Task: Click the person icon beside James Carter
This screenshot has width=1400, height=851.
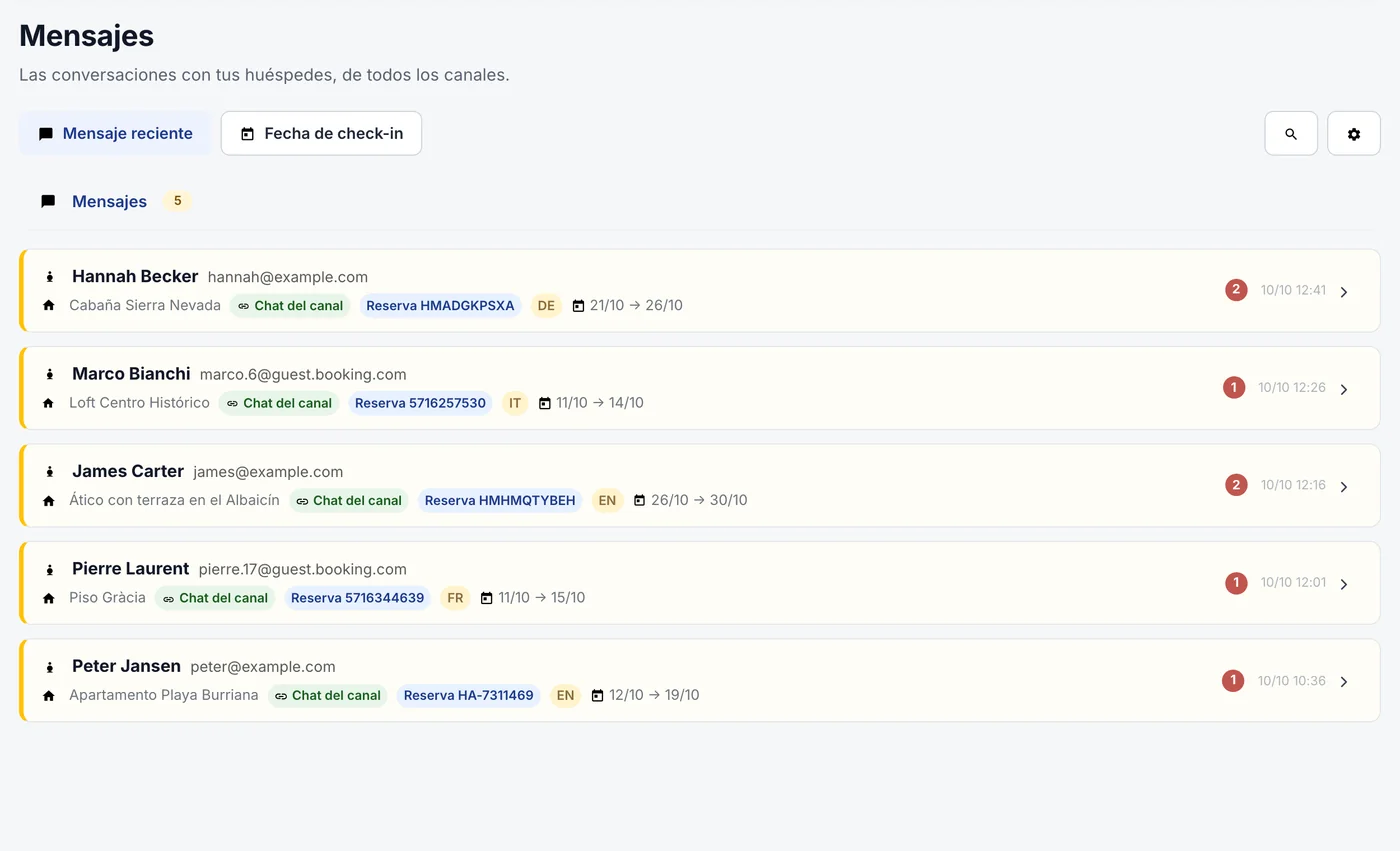Action: tap(49, 472)
